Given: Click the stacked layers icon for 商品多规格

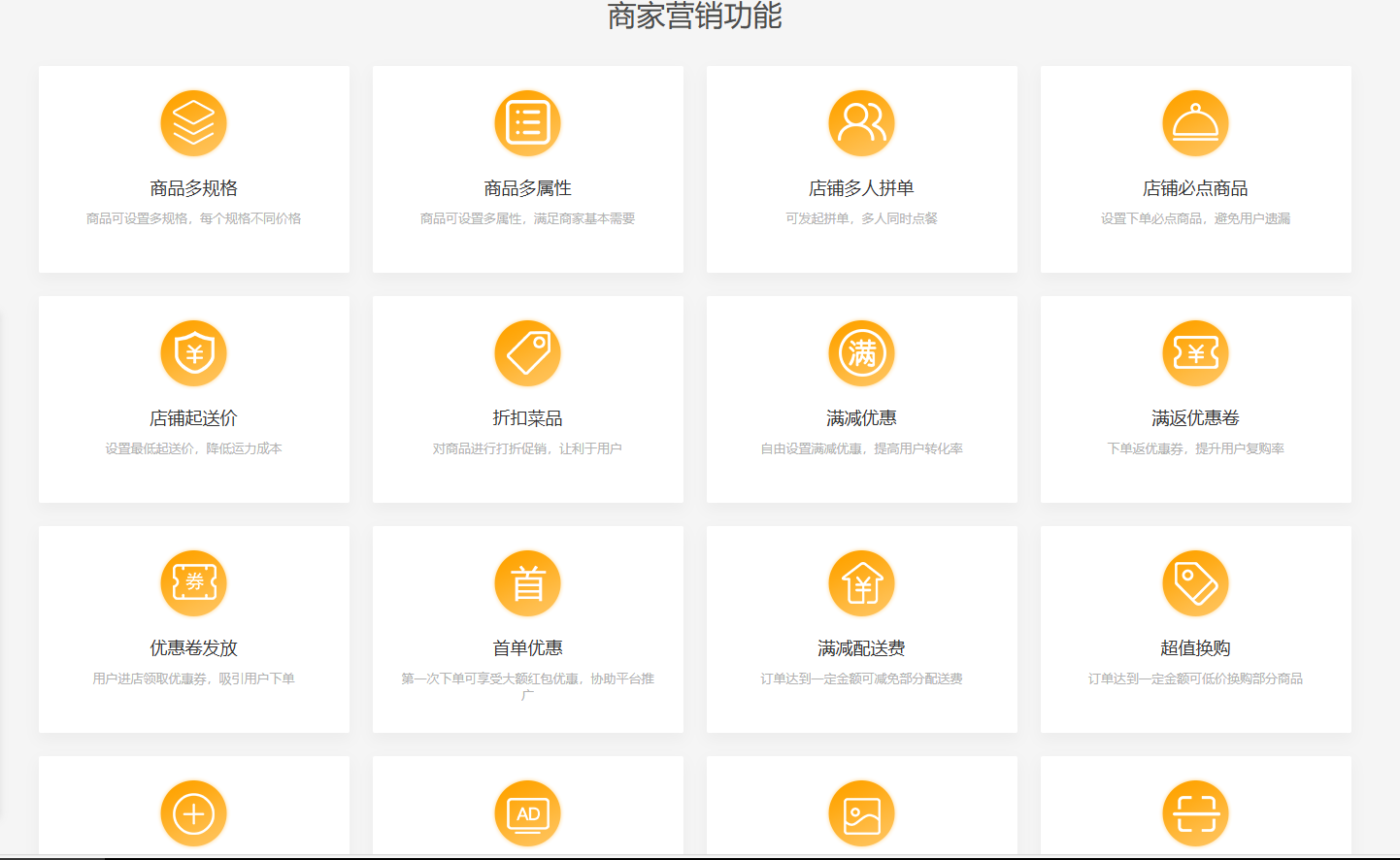Looking at the screenshot, I should [193, 123].
